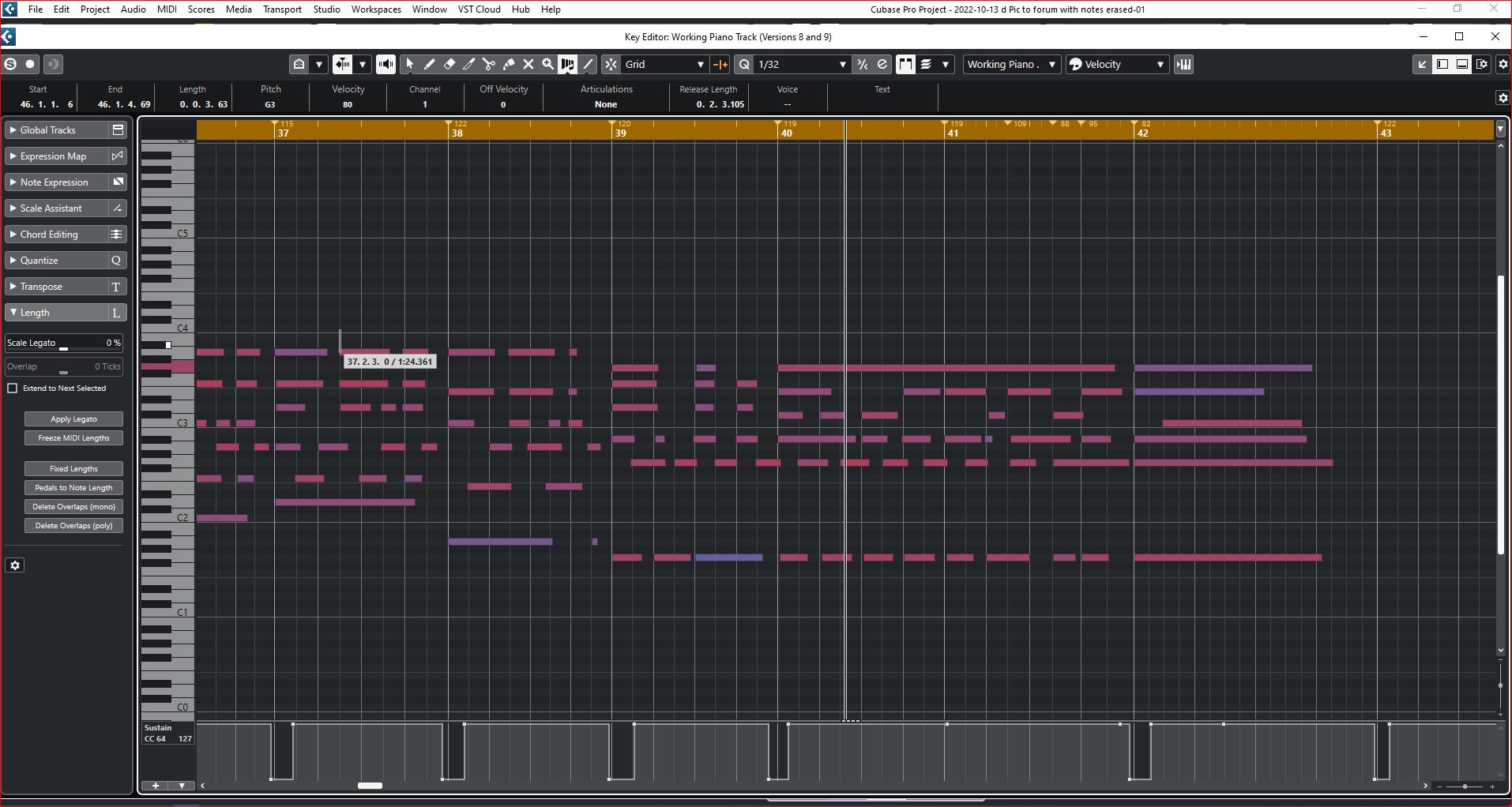
Task: Toggle Show Part Borders
Action: 905,64
